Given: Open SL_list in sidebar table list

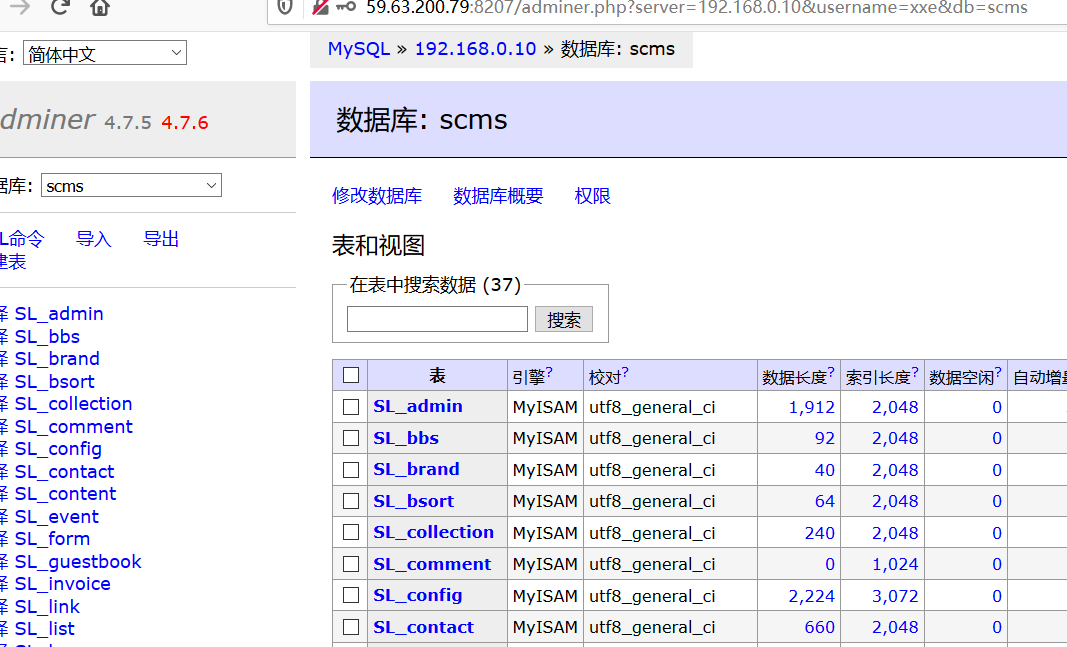Looking at the screenshot, I should 45,629.
